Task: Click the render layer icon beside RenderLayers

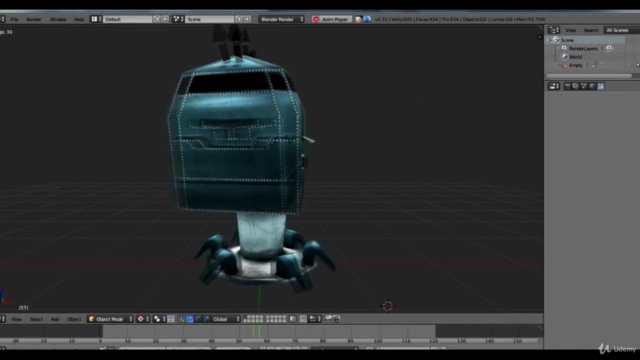Action: (x=609, y=48)
